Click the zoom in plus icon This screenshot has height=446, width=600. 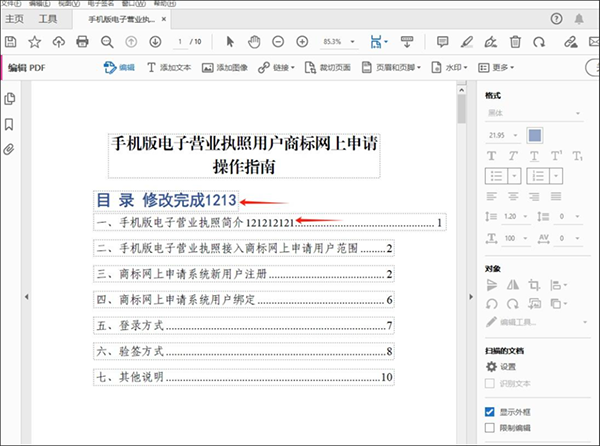302,41
